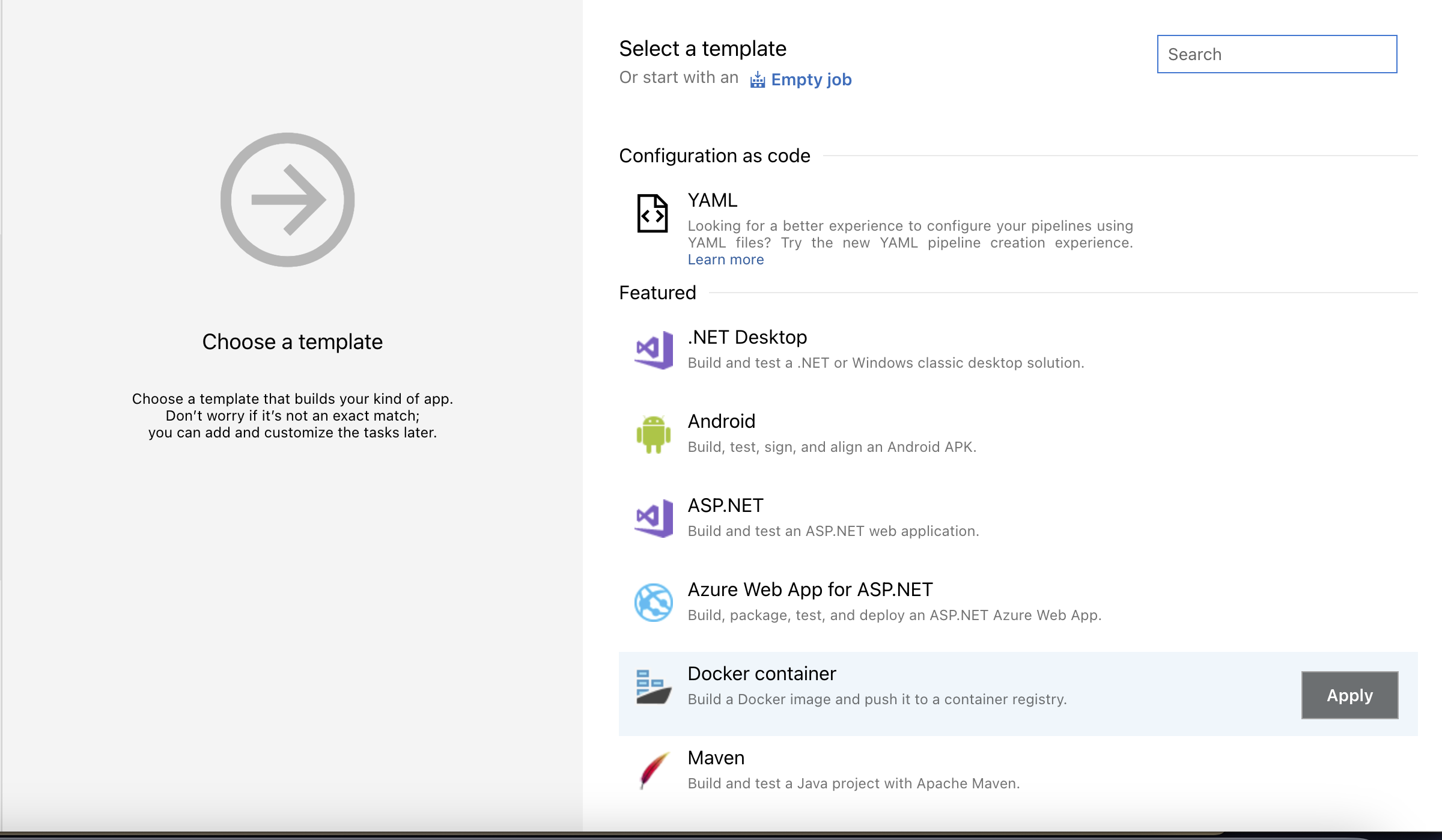Click the .NET Desktop Visual Studio icon

pos(654,350)
